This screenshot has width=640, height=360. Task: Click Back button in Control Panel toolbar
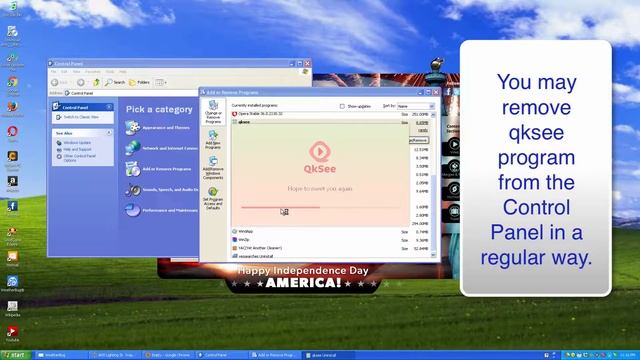(x=60, y=82)
